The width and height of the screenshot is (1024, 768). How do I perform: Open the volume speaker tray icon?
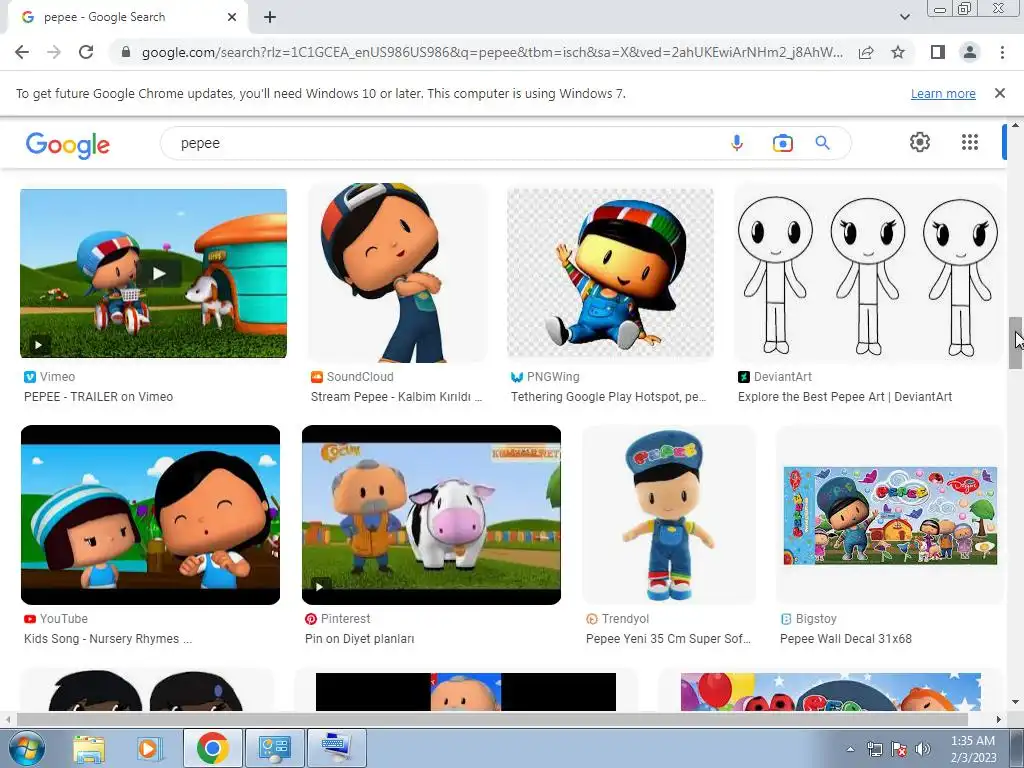[x=922, y=749]
